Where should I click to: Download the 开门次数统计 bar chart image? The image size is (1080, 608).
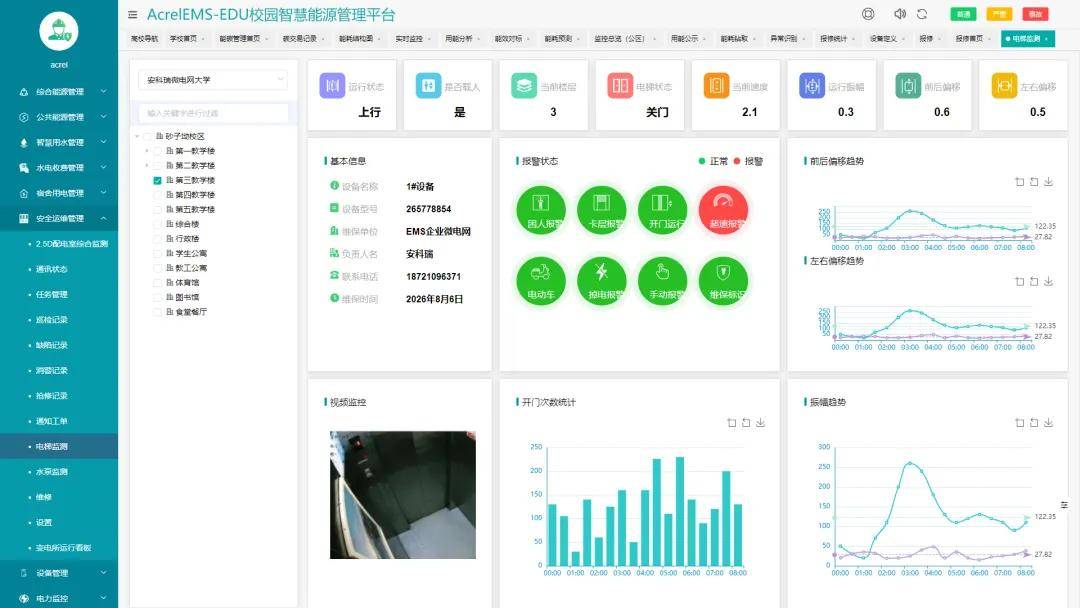click(x=760, y=423)
